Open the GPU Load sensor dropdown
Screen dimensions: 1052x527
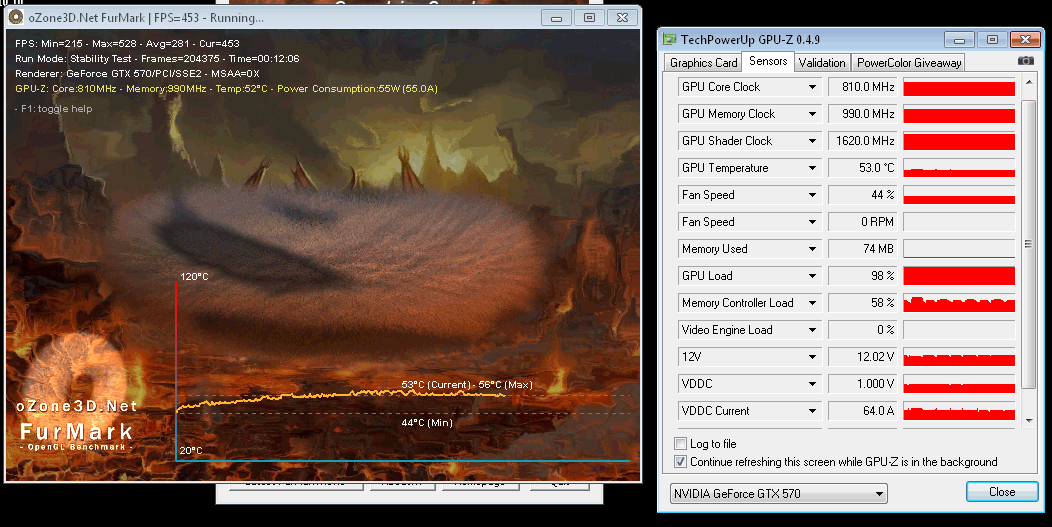point(812,276)
